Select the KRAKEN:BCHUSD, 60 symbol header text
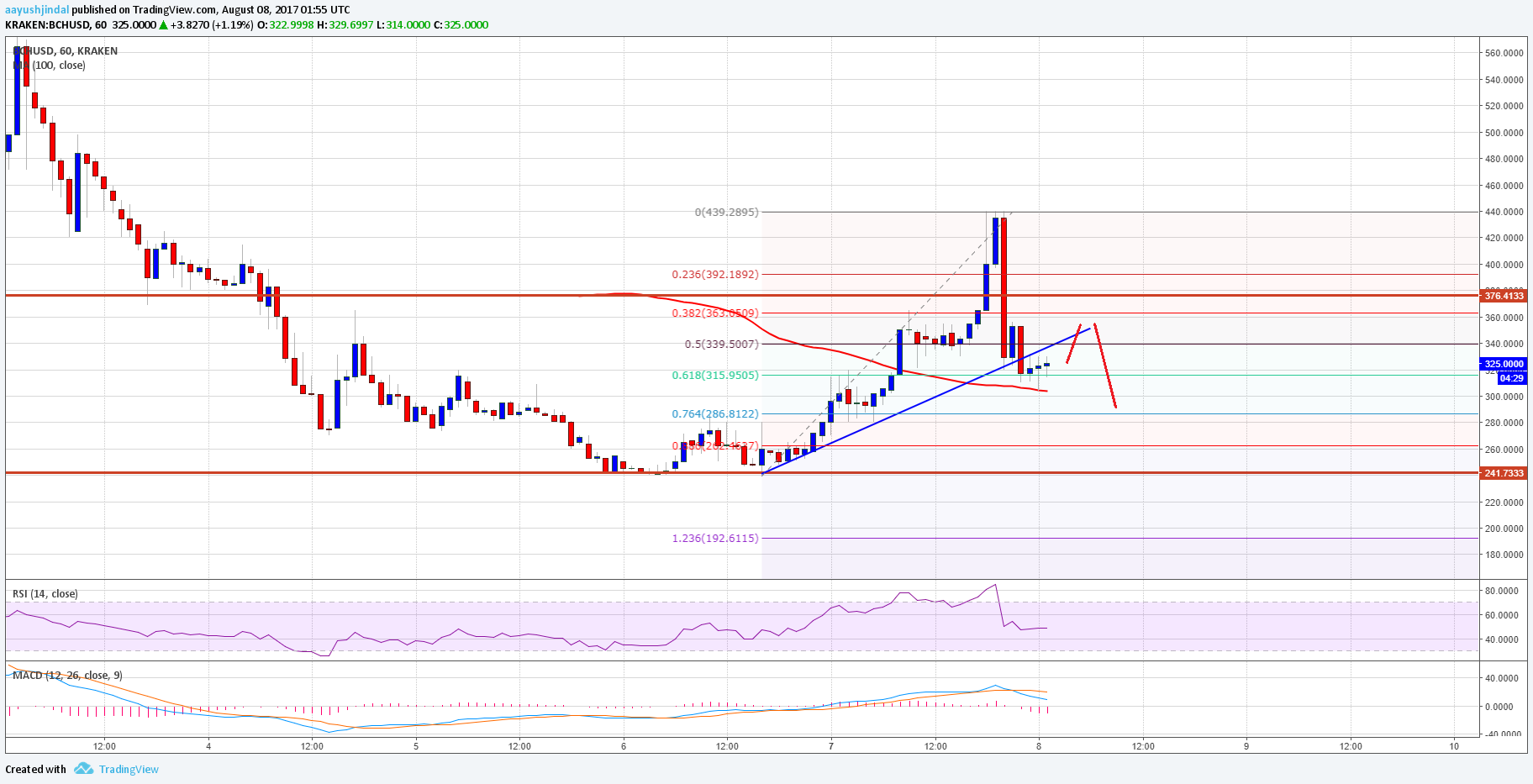 pyautogui.click(x=56, y=25)
